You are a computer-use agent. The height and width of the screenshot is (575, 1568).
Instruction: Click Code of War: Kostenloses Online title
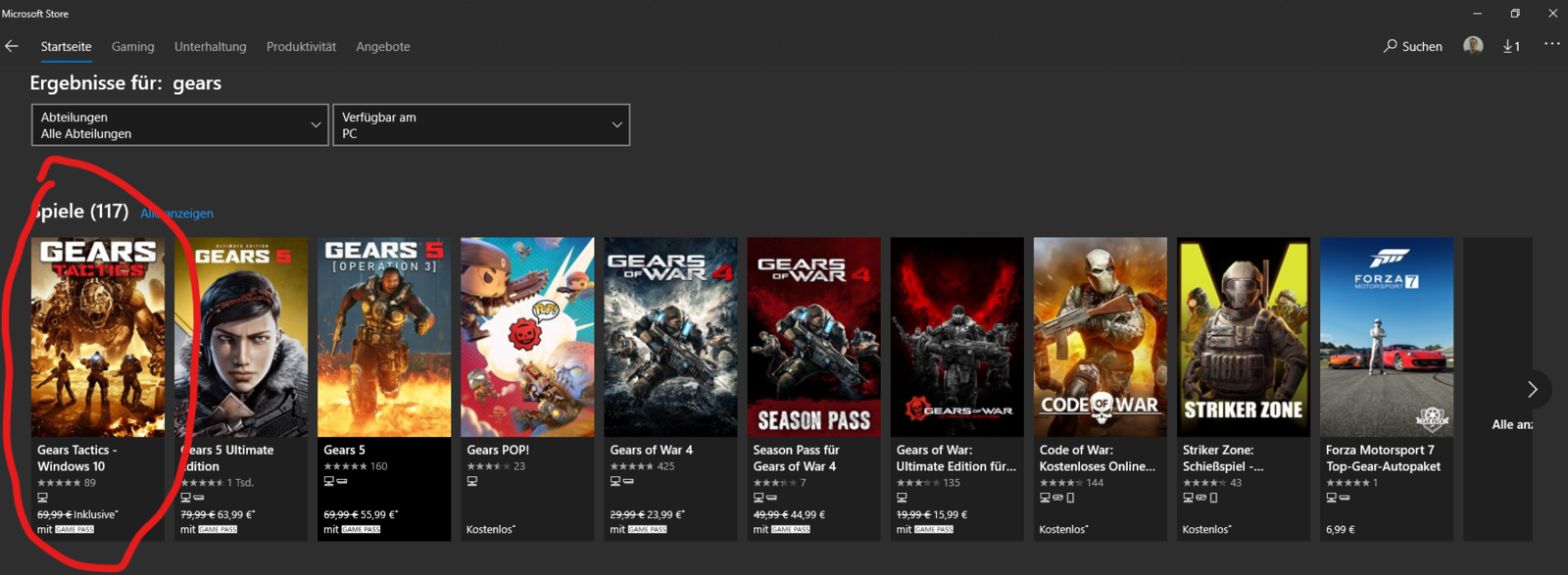coord(1097,458)
